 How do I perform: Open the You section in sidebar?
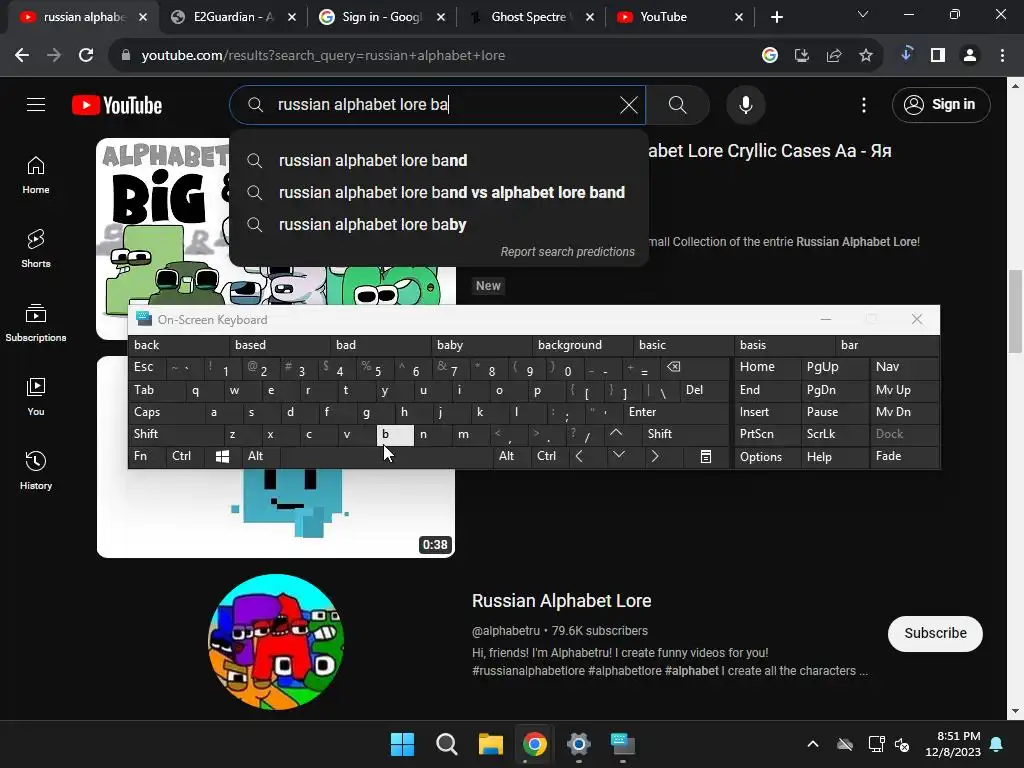pos(36,396)
